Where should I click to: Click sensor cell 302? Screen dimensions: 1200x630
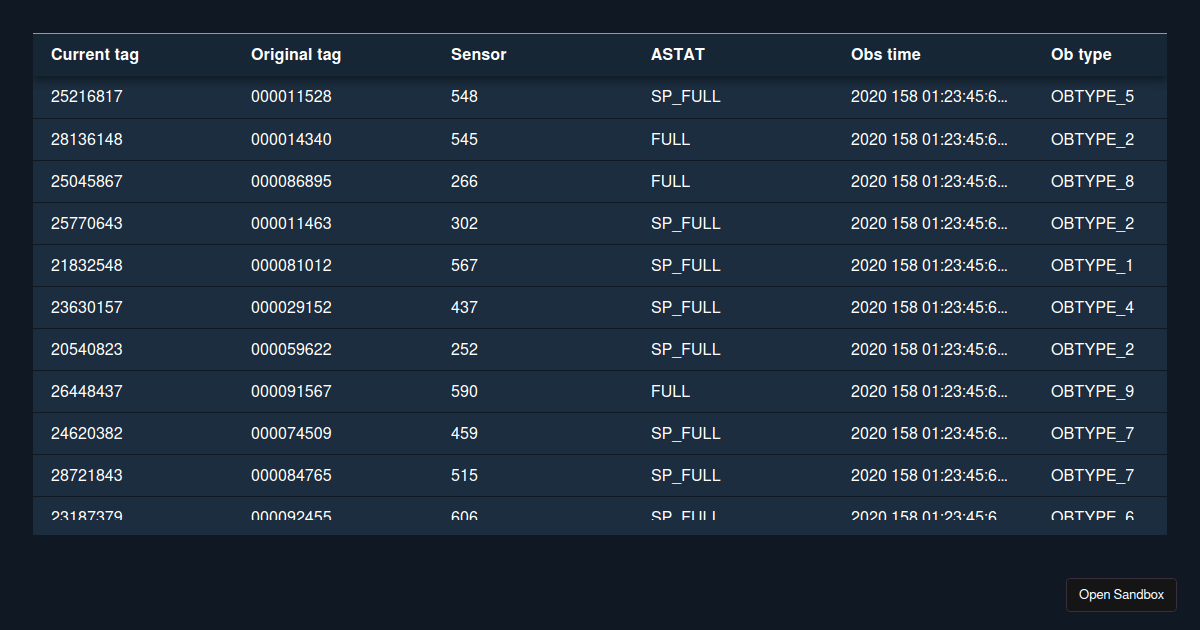(x=465, y=223)
